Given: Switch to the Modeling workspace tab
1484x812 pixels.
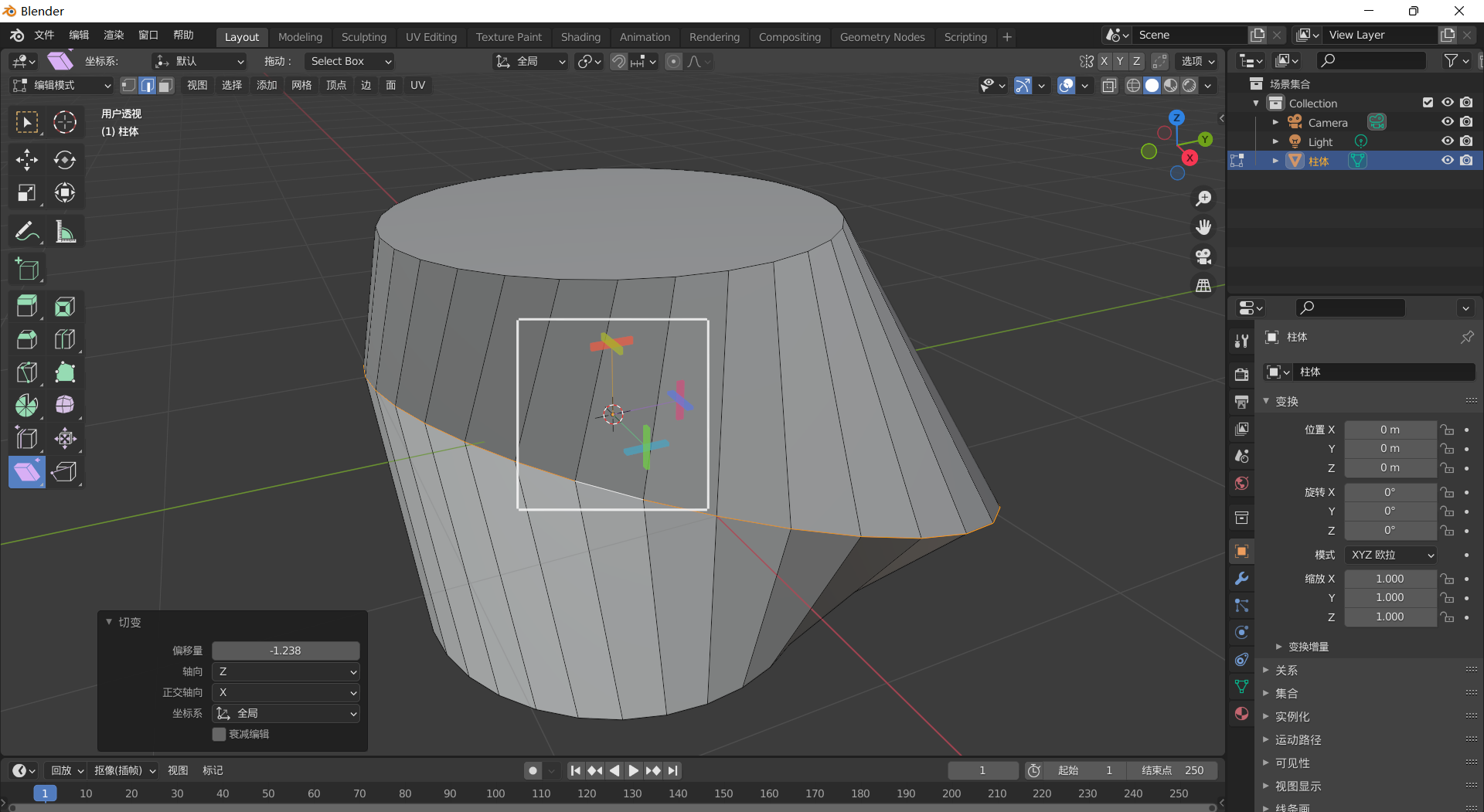Looking at the screenshot, I should coord(300,37).
